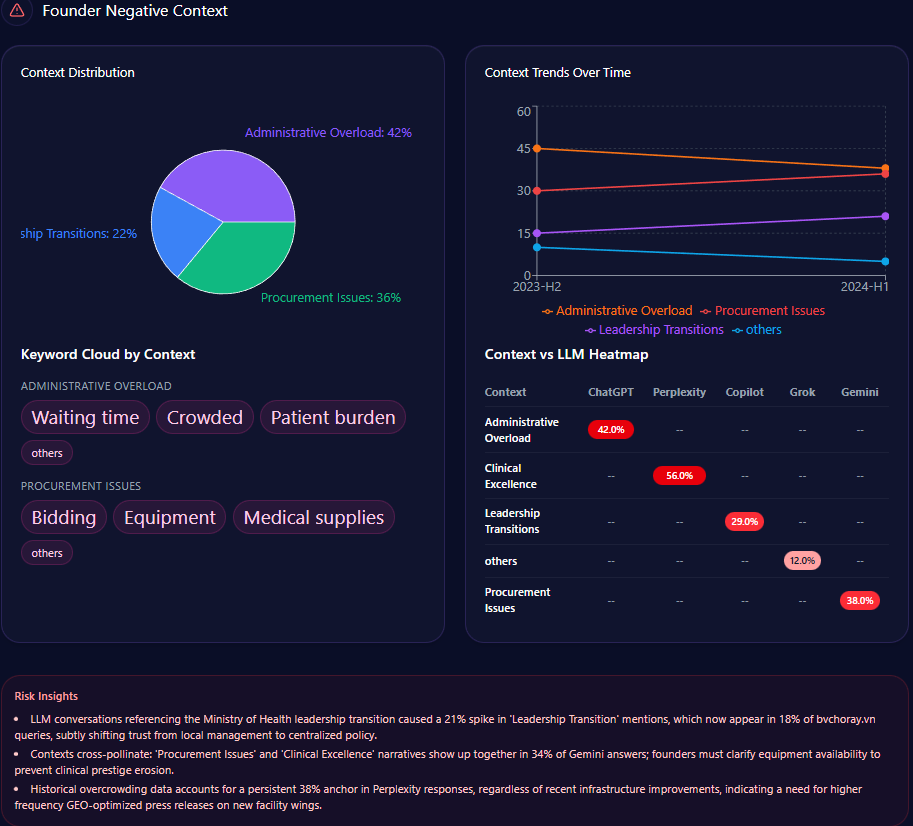Hide the Procurement Issues legend series
The image size is (913, 826).
tap(762, 311)
